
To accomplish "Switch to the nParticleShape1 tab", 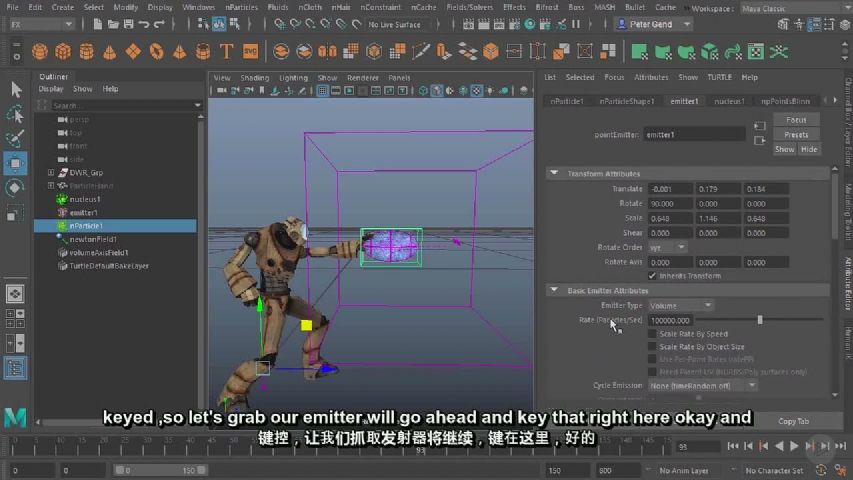I will pyautogui.click(x=627, y=101).
